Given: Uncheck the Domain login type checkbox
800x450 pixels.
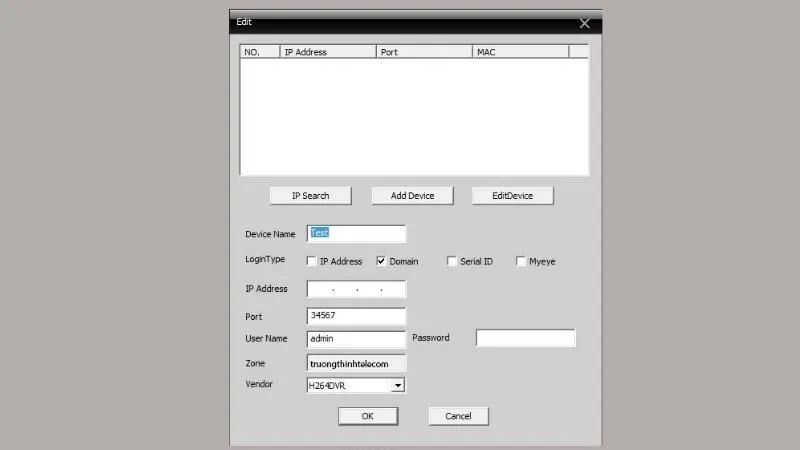Looking at the screenshot, I should (381, 261).
